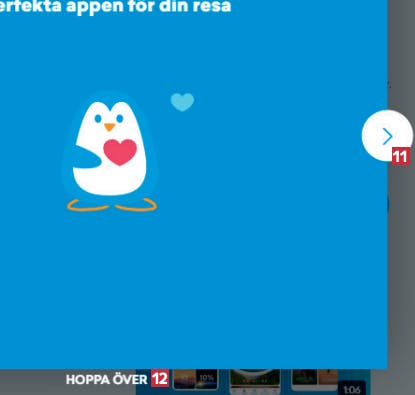
Task: Advance to next slide with chevron arrow
Action: point(387,136)
